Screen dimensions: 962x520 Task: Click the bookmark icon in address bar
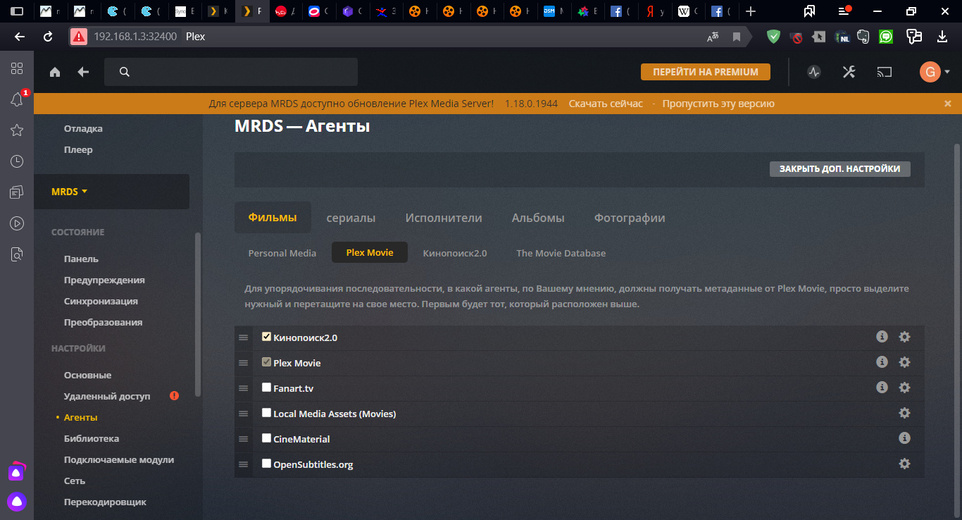[736, 37]
